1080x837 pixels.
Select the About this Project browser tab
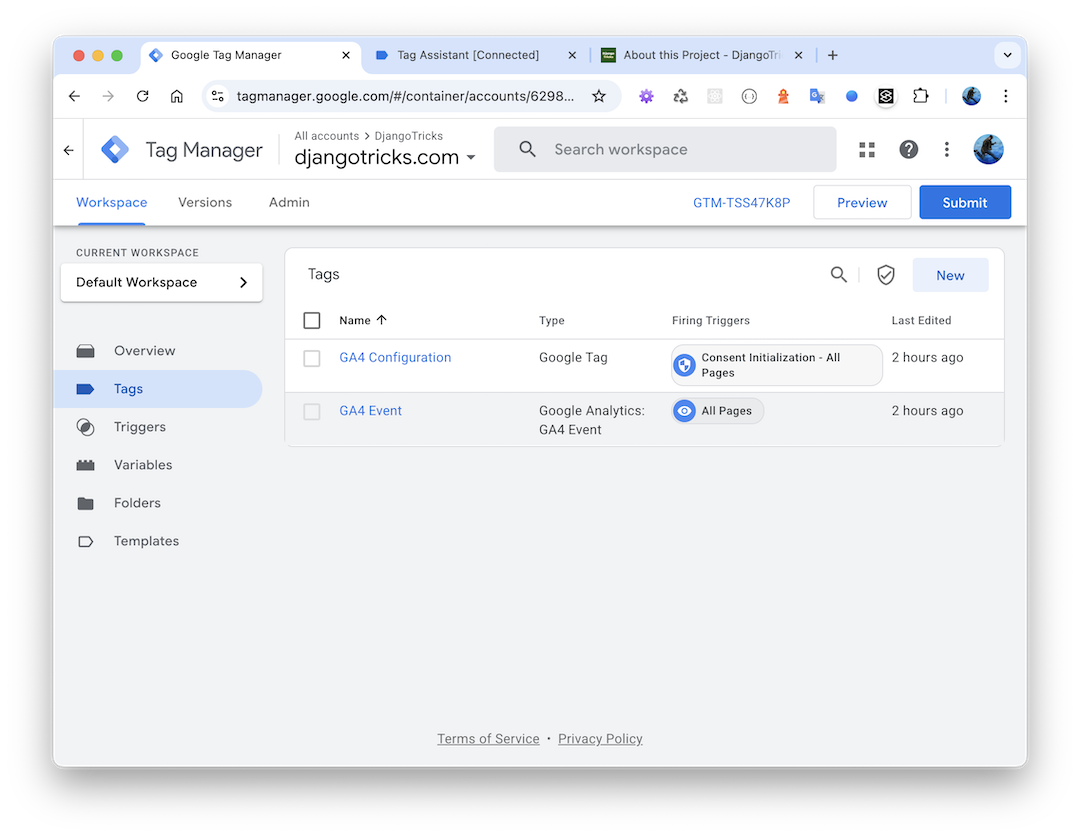702,55
